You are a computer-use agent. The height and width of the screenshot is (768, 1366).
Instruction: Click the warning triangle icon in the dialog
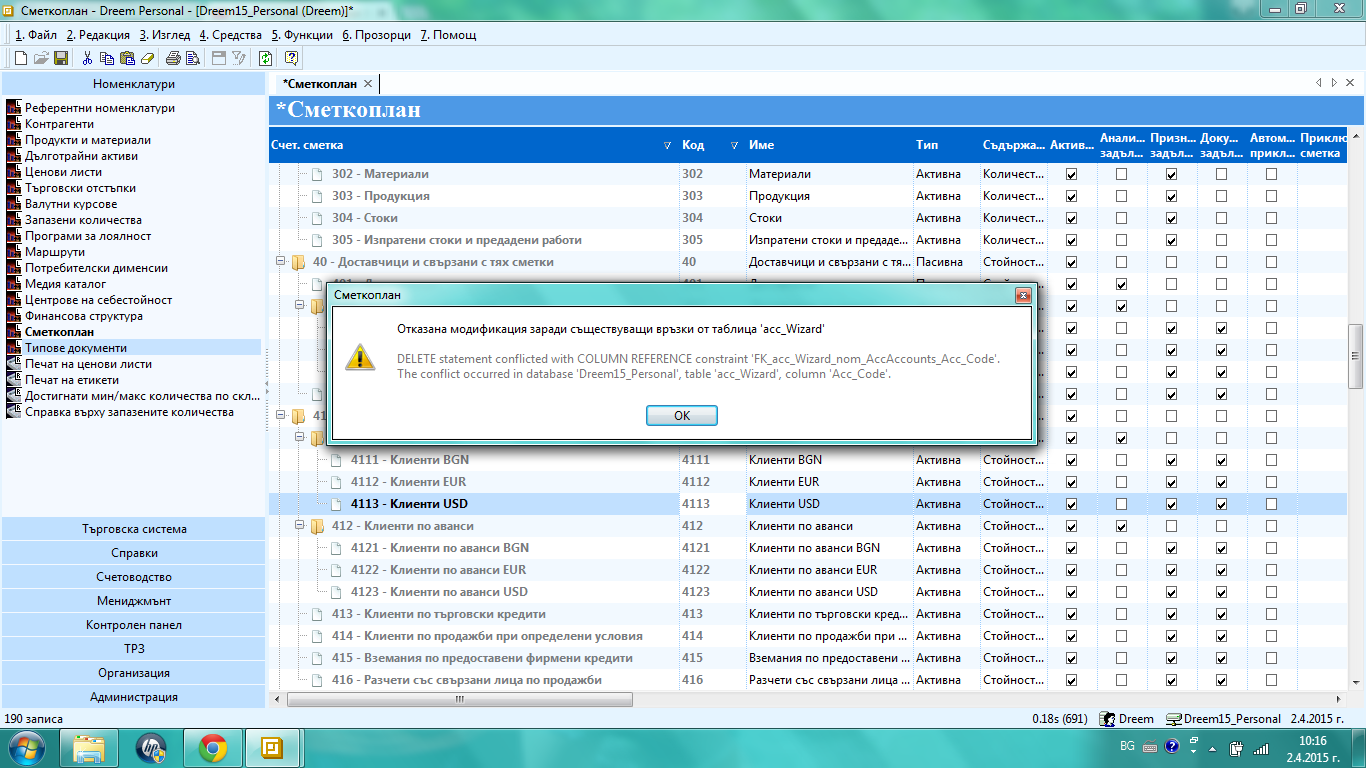(x=358, y=357)
